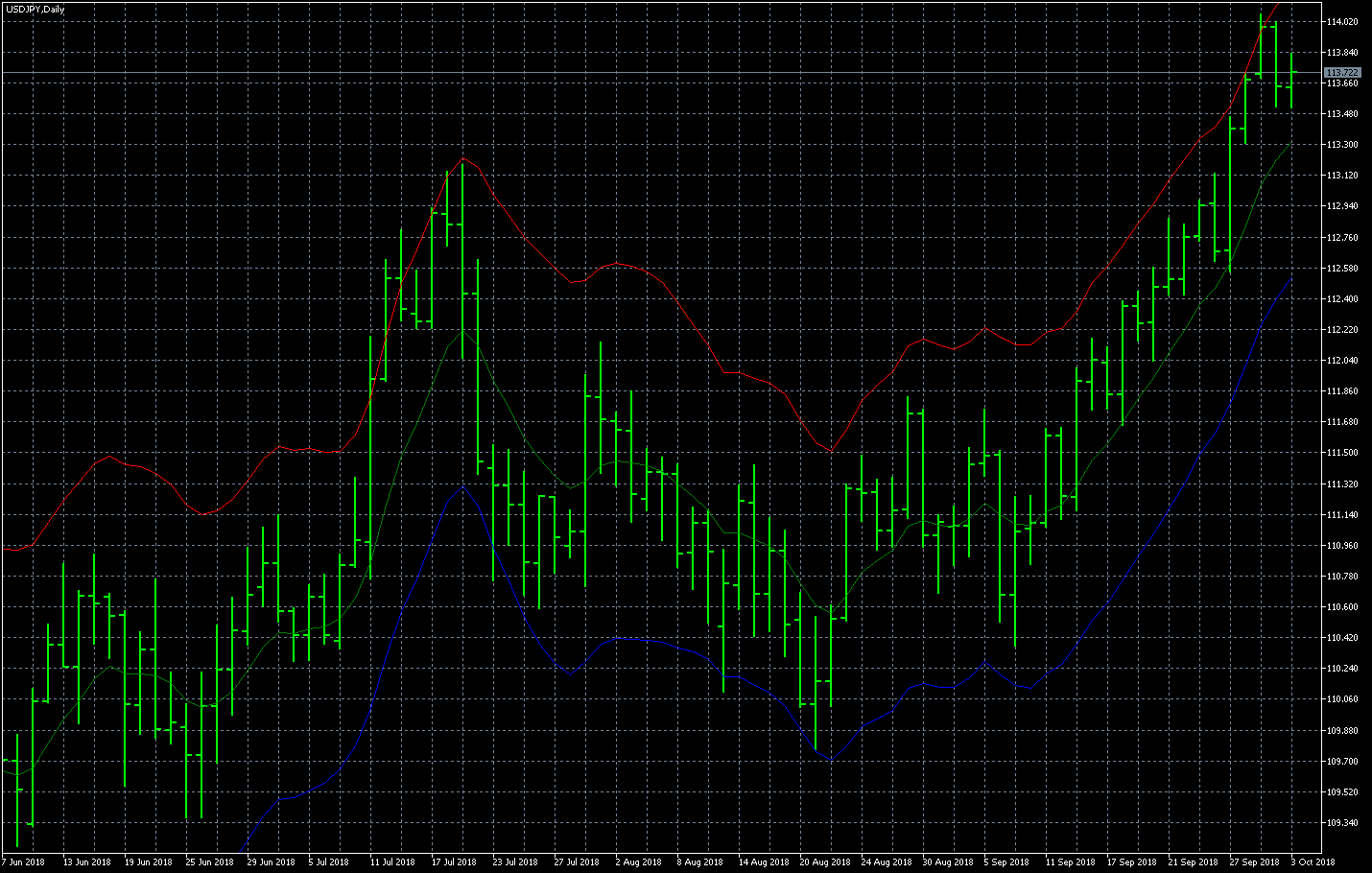Select the 111.500 price scale label

1342,453
